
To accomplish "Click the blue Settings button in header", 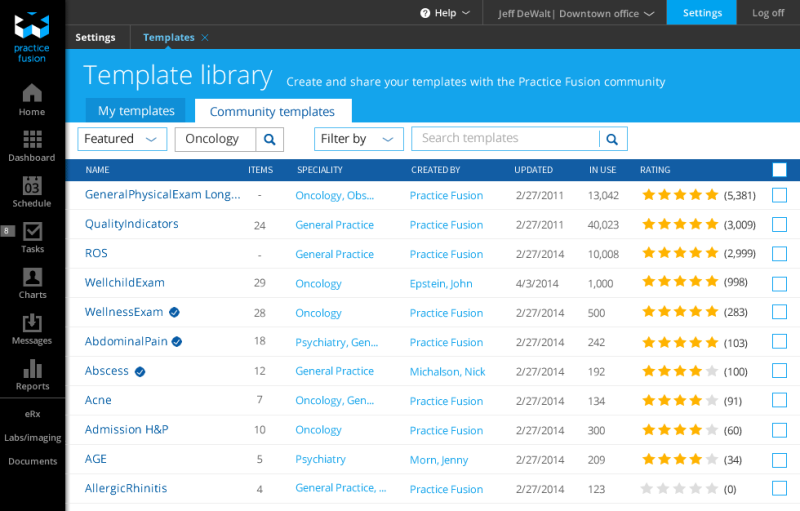I will 702,13.
